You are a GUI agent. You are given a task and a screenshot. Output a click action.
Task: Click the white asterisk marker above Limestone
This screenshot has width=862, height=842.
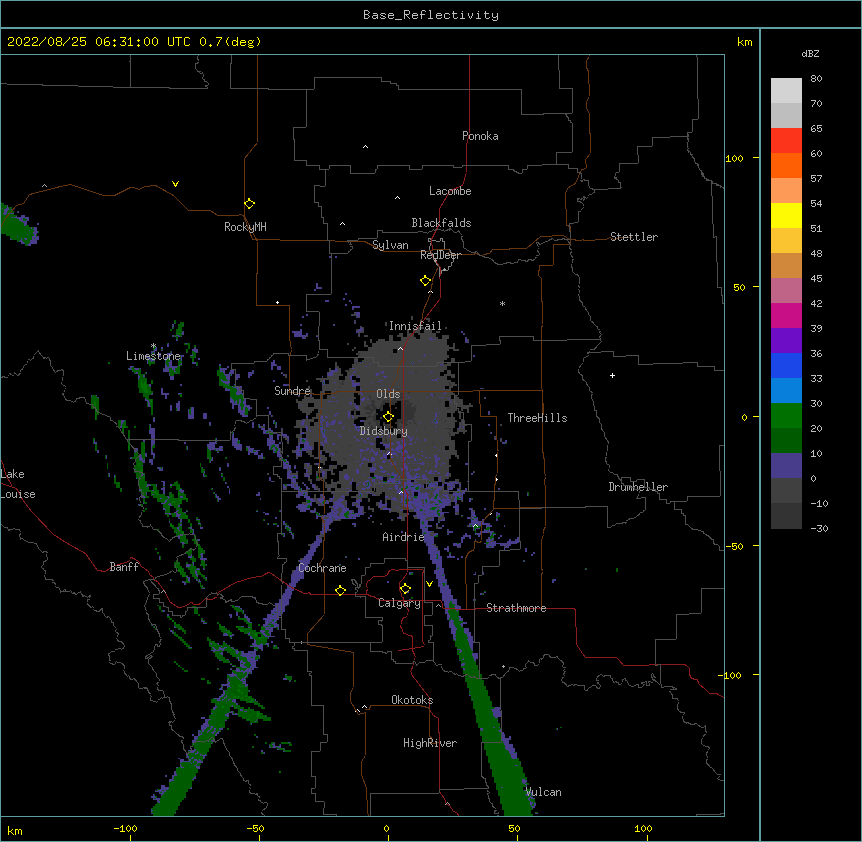153,346
